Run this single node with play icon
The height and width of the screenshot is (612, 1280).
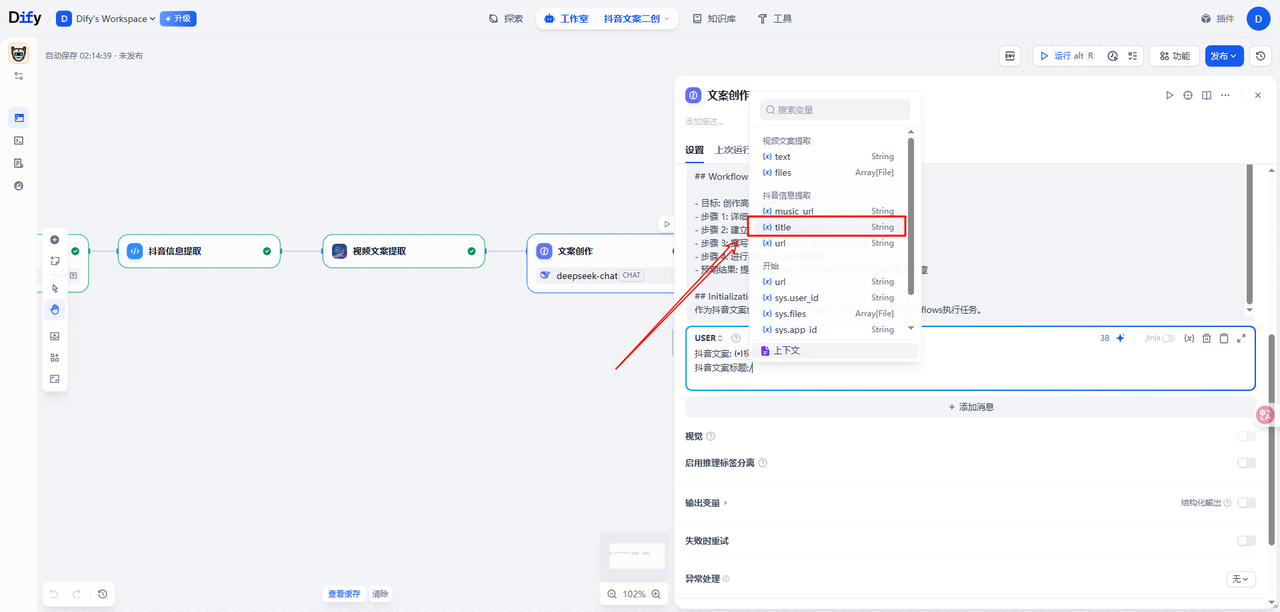(x=1169, y=96)
